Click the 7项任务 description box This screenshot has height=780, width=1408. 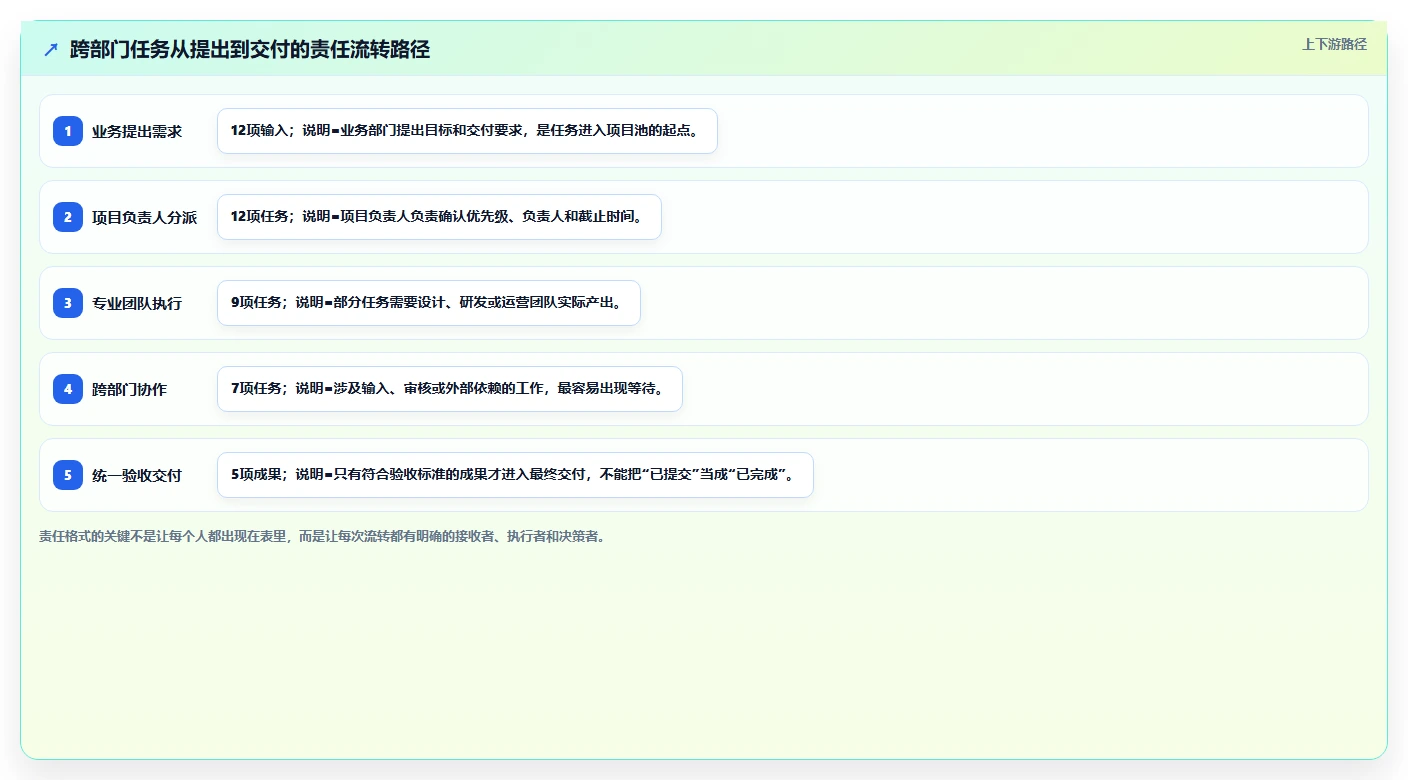(x=449, y=389)
